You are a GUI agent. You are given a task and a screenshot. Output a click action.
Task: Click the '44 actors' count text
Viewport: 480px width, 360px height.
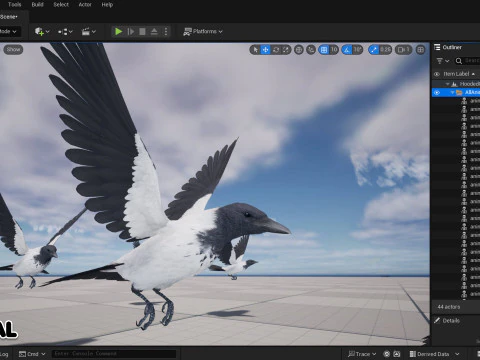[449, 307]
